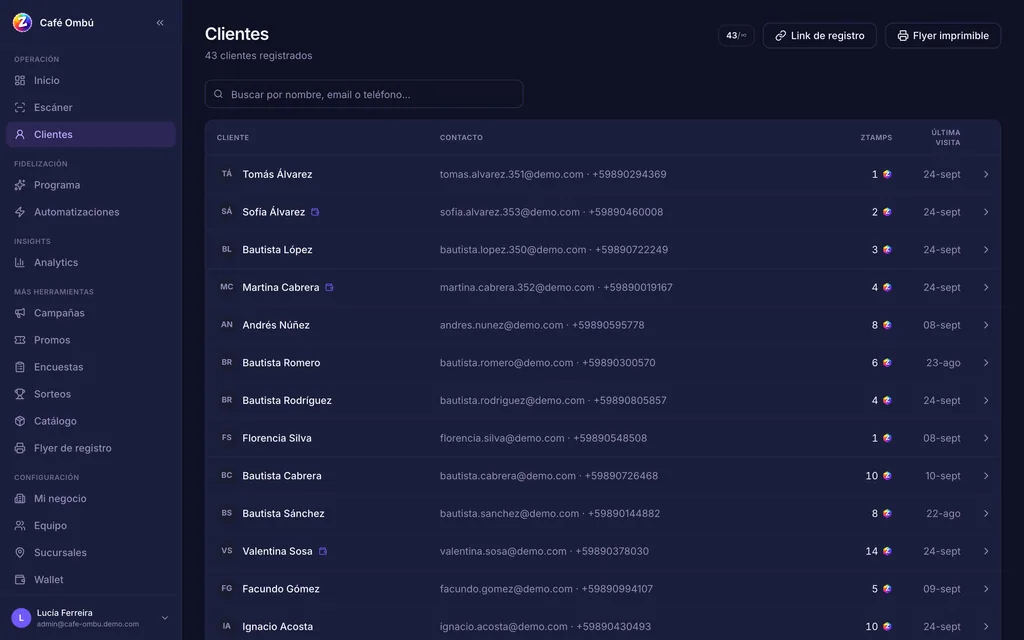Open Mi negocio settings
Image resolution: width=1024 pixels, height=640 pixels.
point(91,498)
